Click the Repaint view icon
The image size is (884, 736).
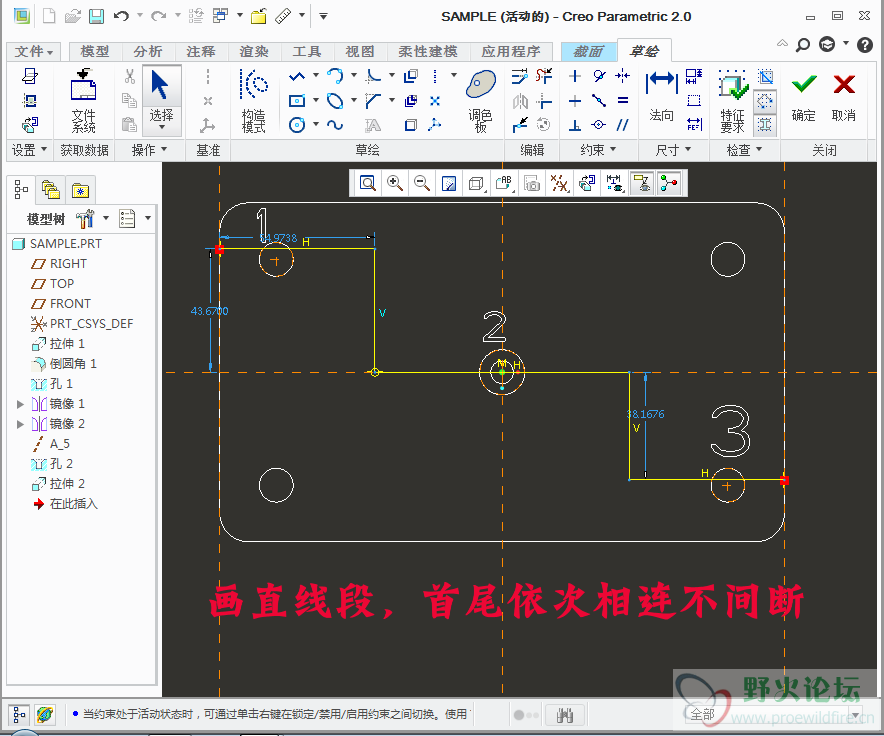click(449, 183)
